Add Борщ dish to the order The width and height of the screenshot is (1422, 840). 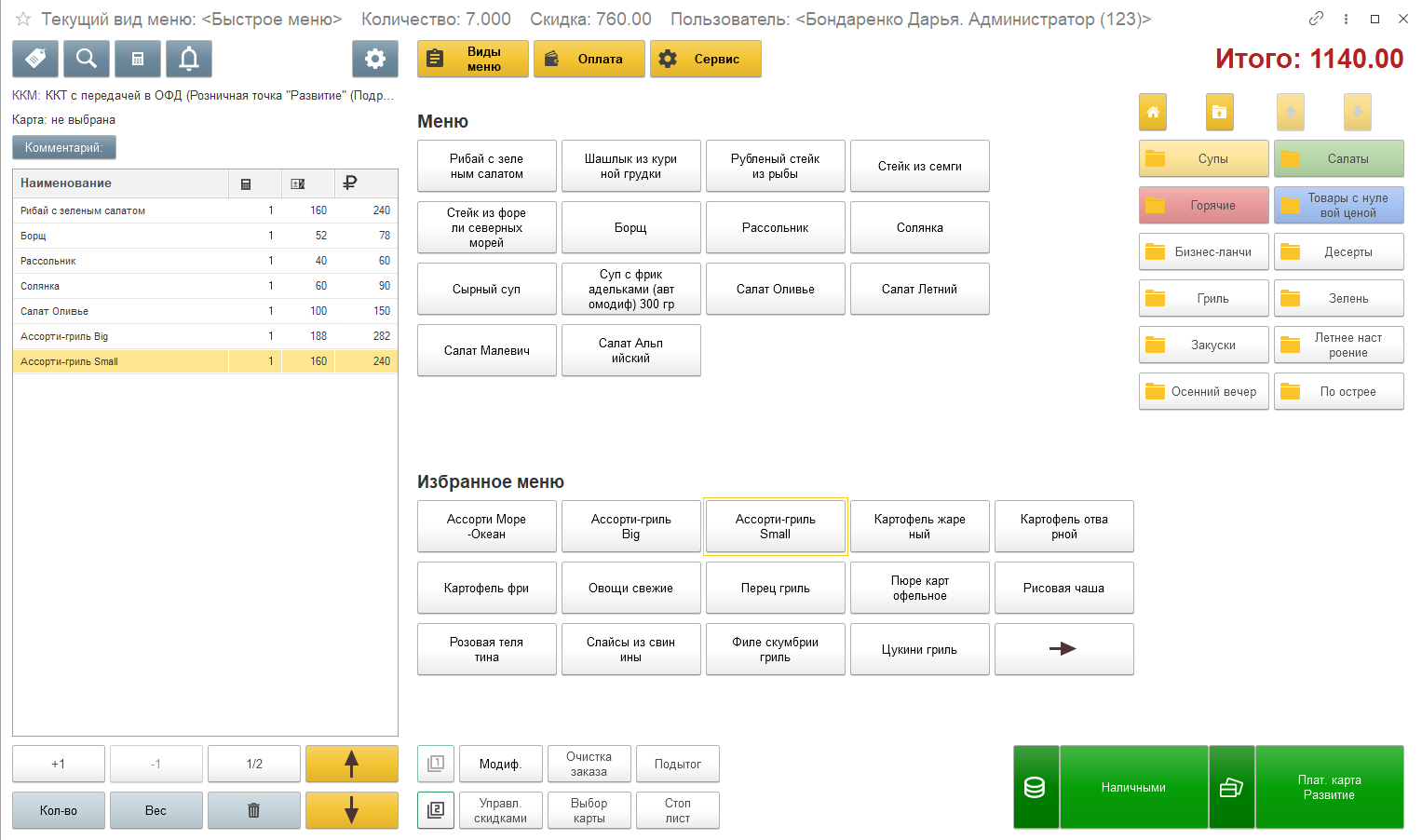(630, 227)
